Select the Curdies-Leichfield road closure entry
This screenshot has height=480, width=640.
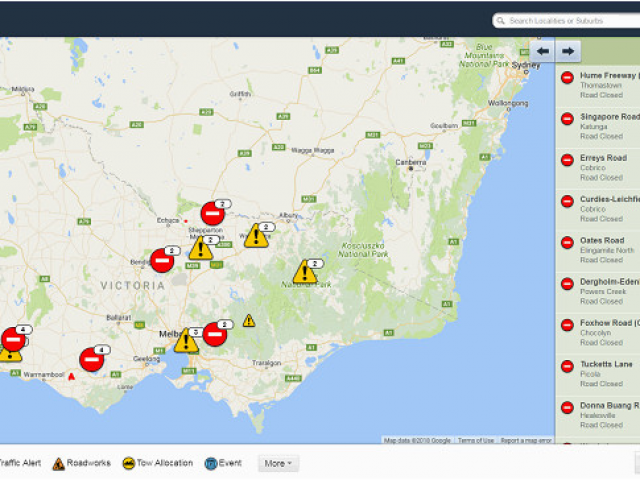pos(598,209)
